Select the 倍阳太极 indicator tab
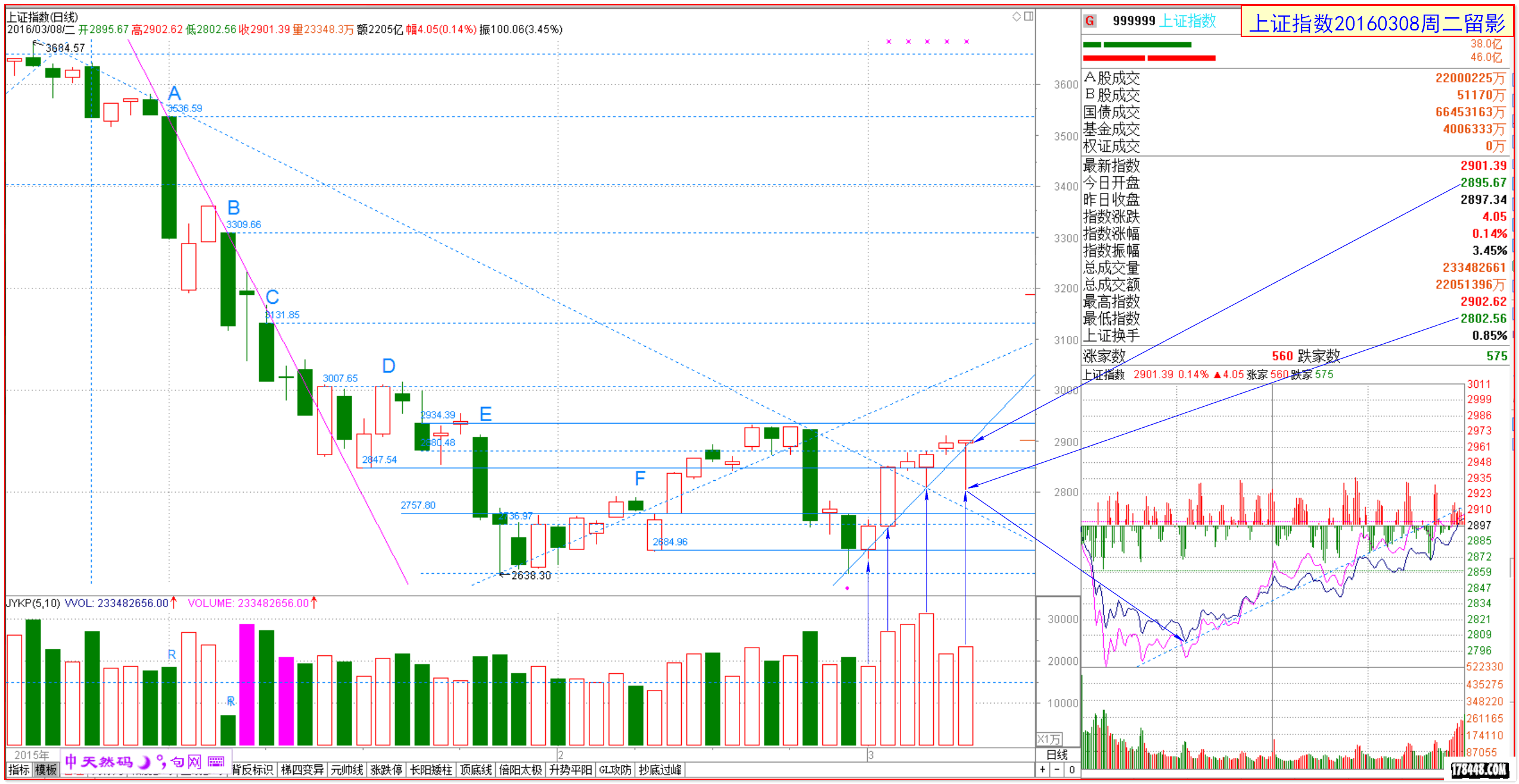1519x784 pixels. tap(520, 770)
